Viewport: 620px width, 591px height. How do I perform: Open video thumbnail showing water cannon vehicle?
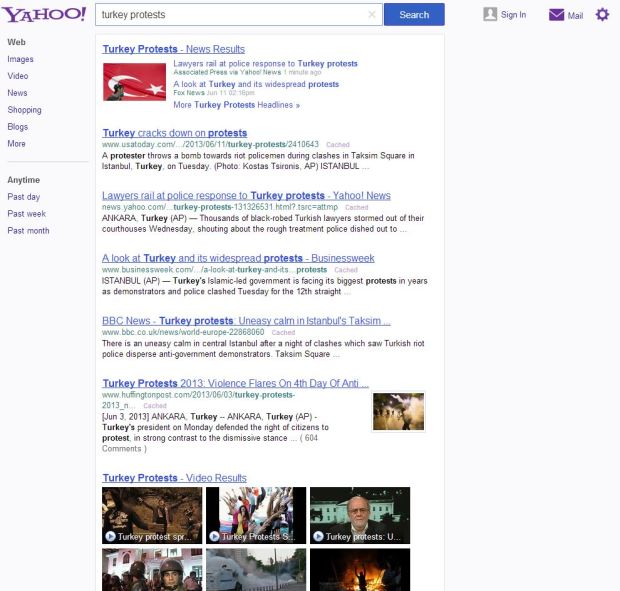[256, 569]
